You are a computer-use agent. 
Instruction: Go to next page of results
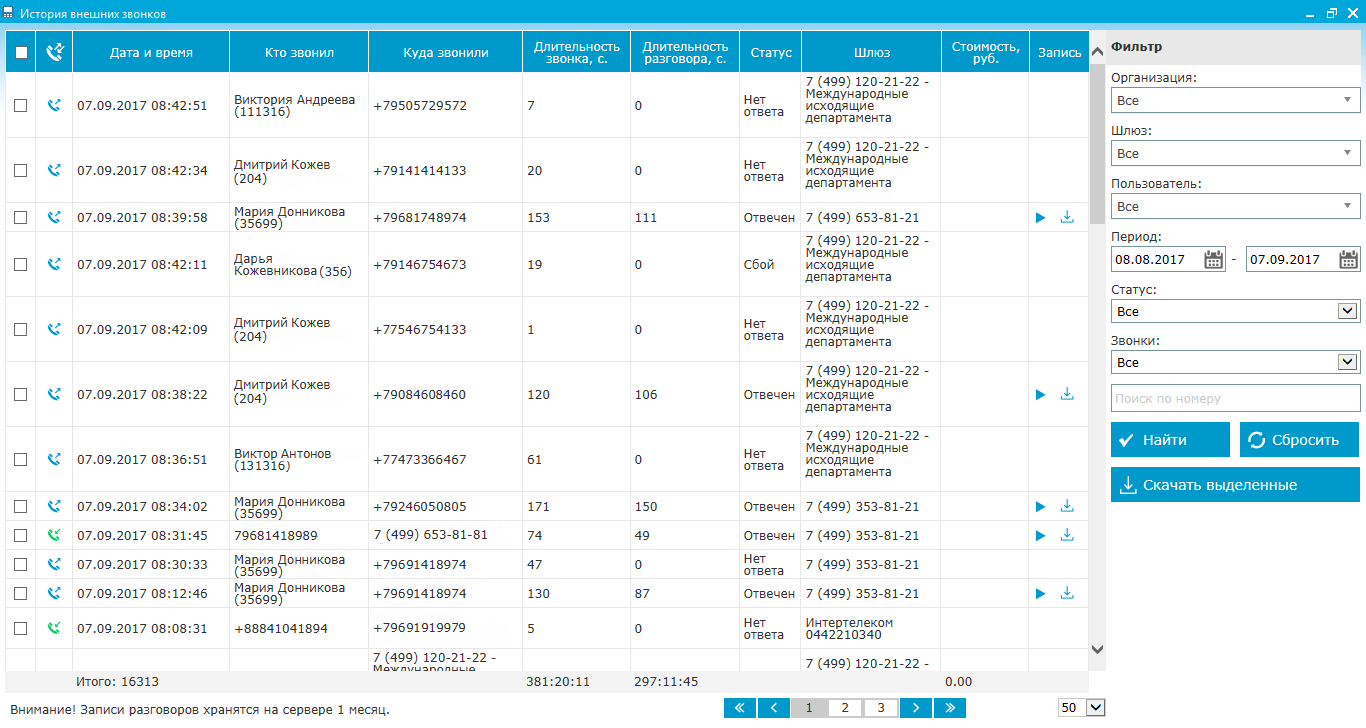(x=916, y=708)
